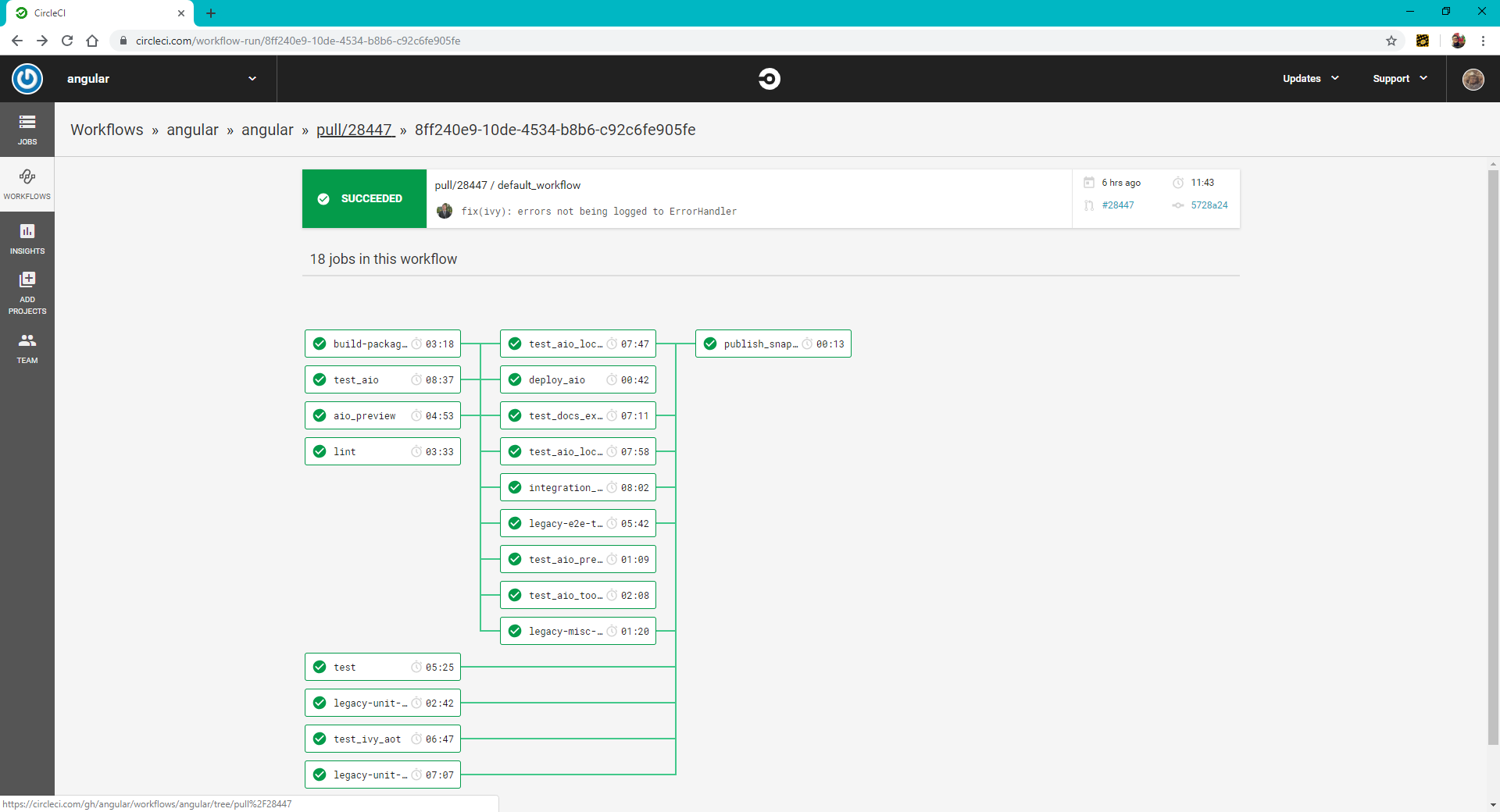This screenshot has width=1500, height=812.
Task: Open the deploy_aio job
Action: click(x=578, y=379)
